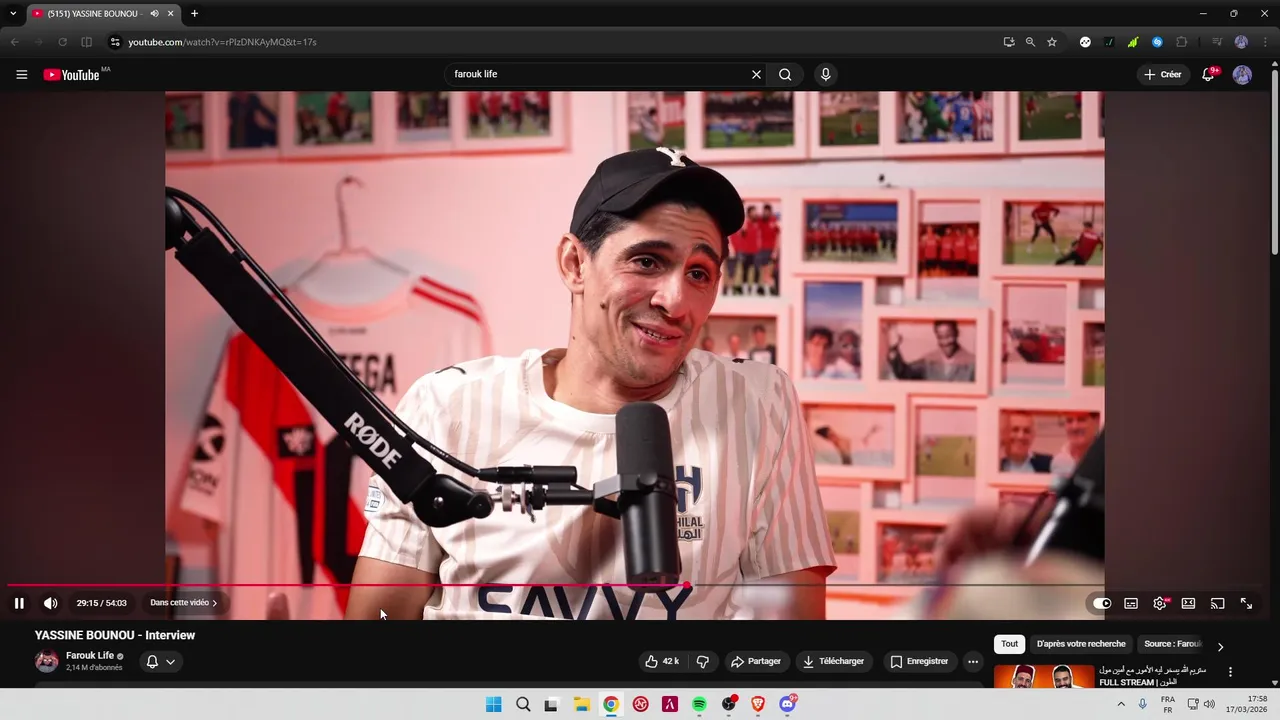
Task: Open media controls music-note button
Action: point(1217,42)
